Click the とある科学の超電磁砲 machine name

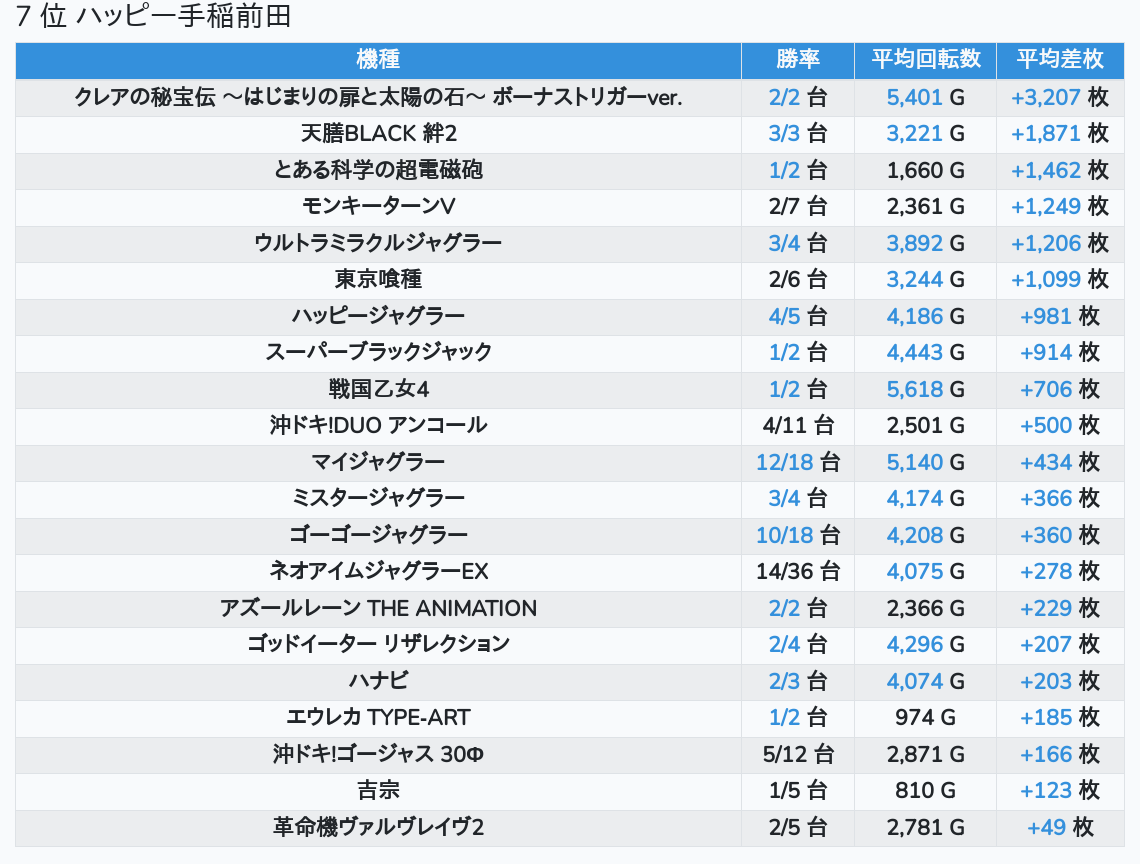[378, 170]
